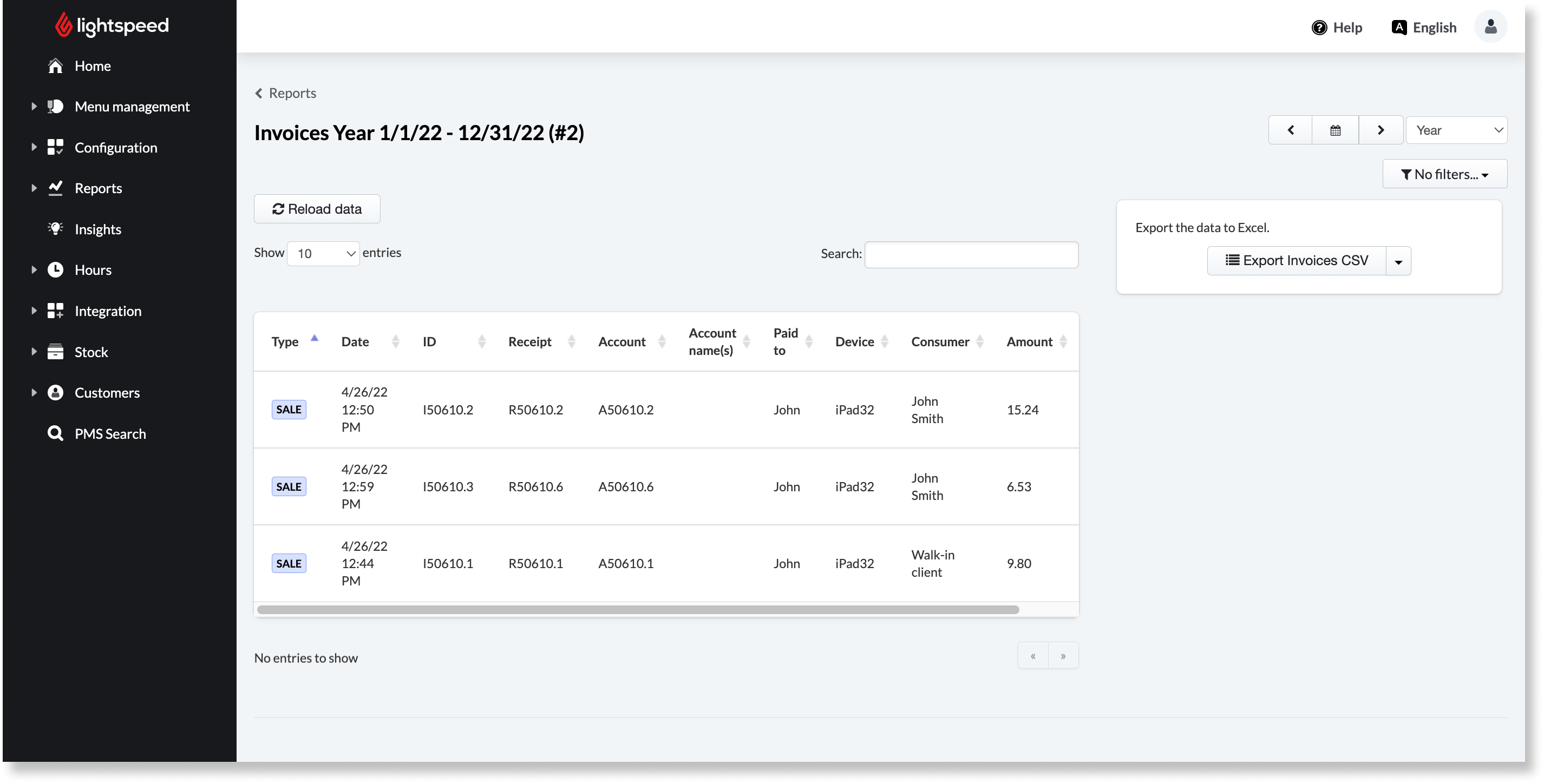The height and width of the screenshot is (784, 1544).
Task: Click the table horizontal scrollbar
Action: click(x=638, y=610)
